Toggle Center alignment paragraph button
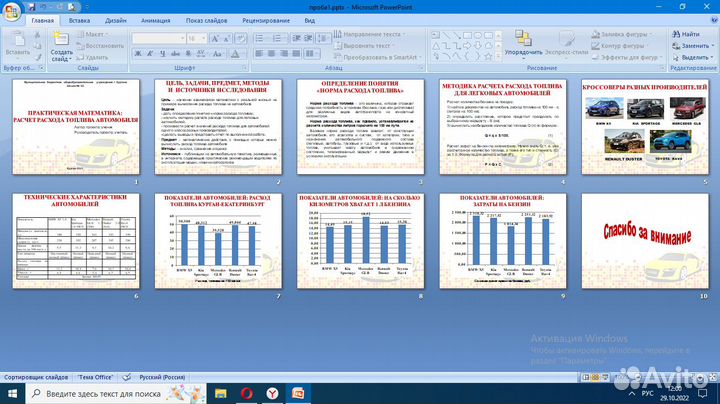 272,54
